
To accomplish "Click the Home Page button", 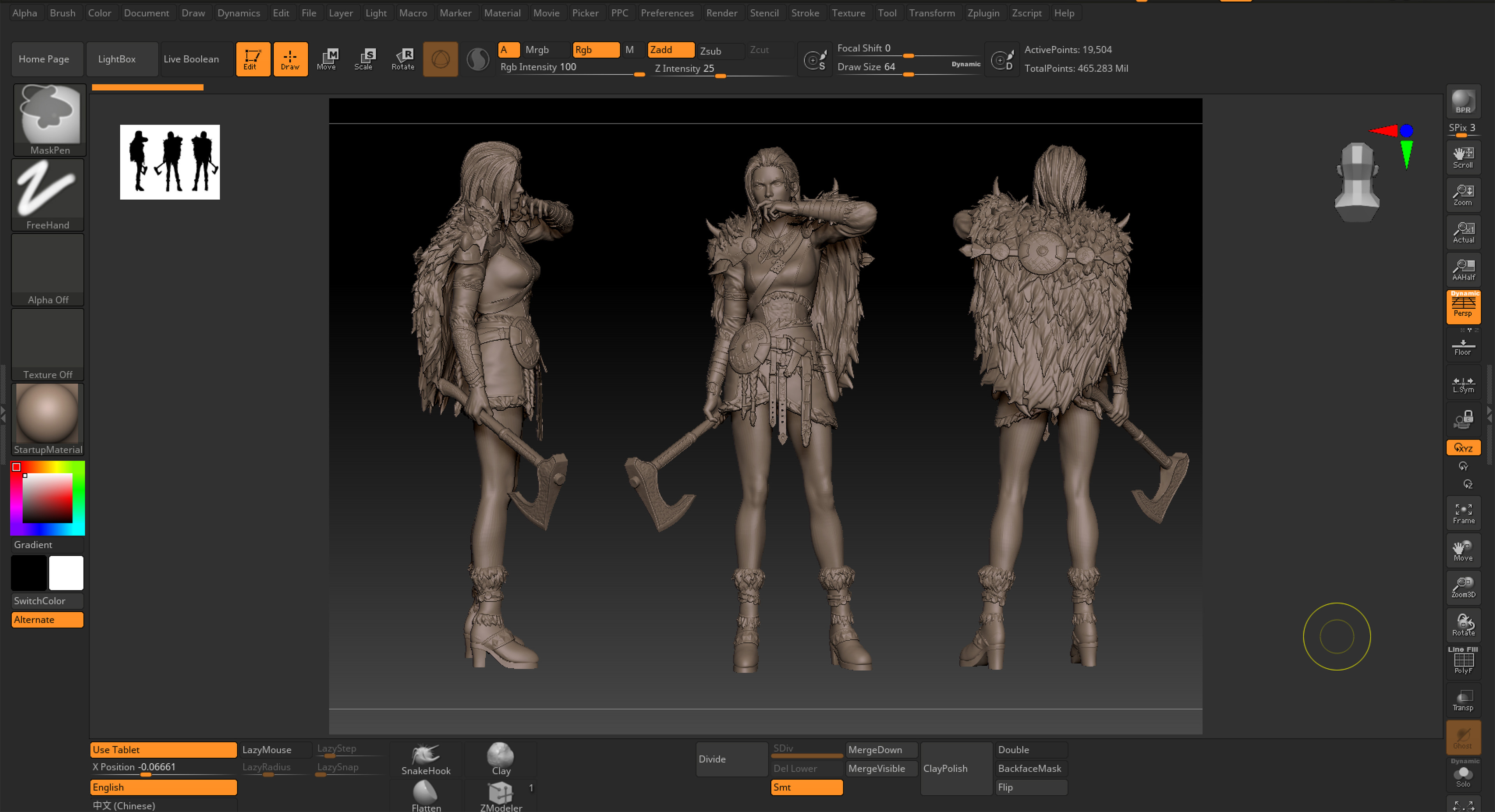I will (x=47, y=59).
